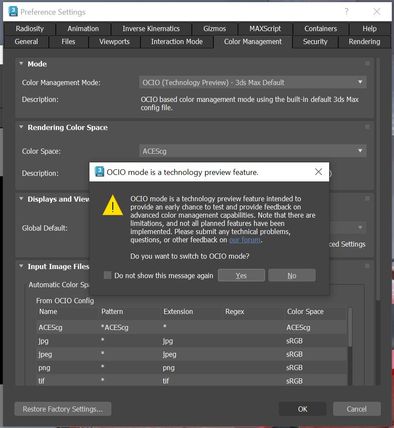Open the Interaction Mode tab
The width and height of the screenshot is (394, 428).
coord(177,42)
